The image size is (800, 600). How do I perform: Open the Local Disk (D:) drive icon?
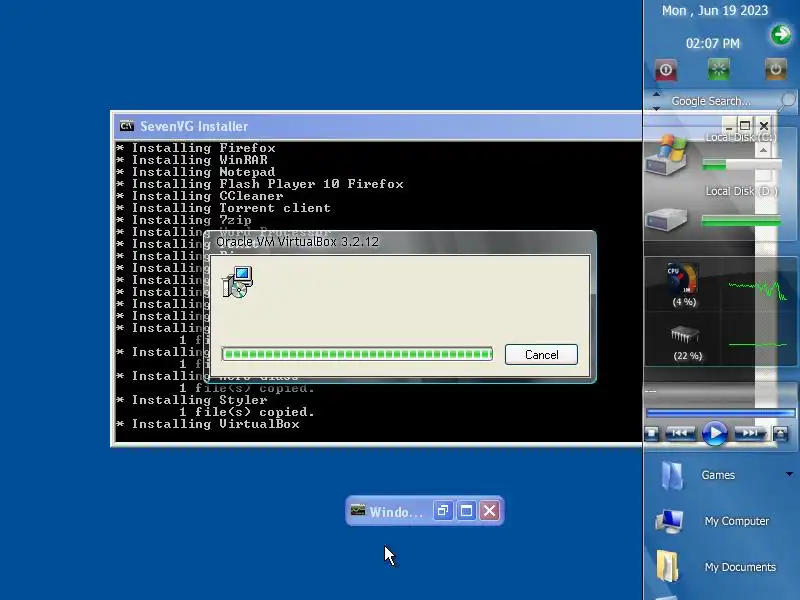(666, 220)
